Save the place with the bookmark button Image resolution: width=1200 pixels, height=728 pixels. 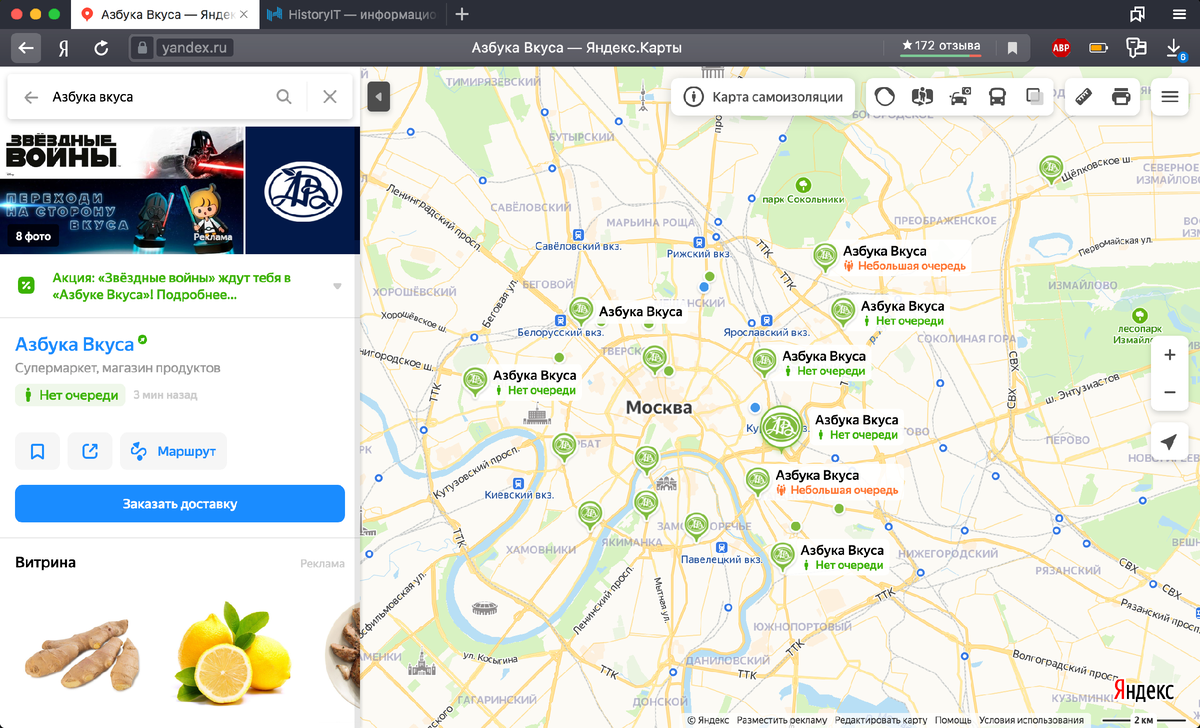click(x=37, y=451)
